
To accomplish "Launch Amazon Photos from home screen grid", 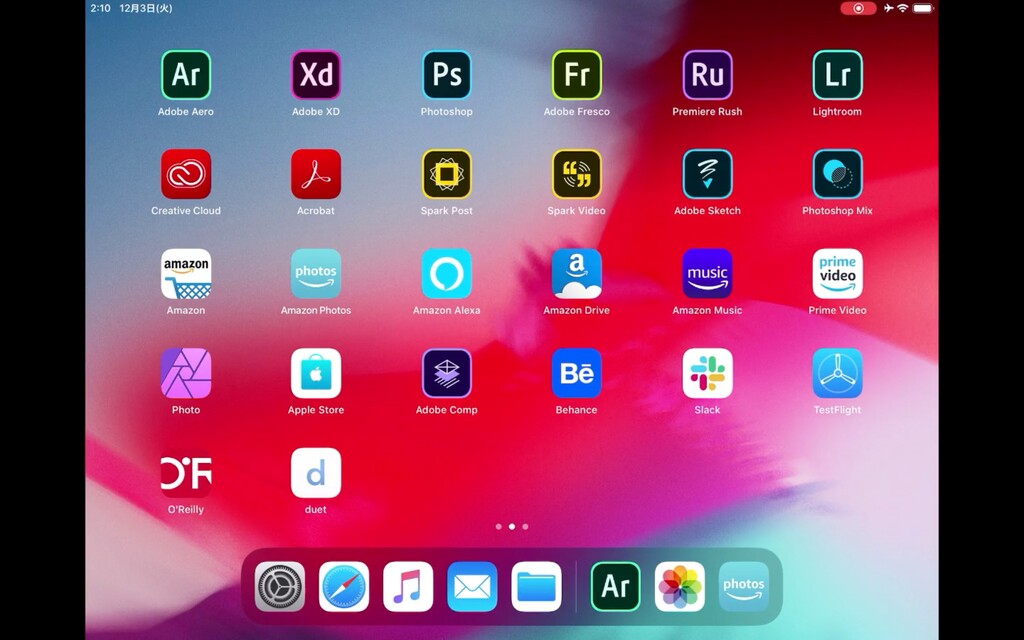I will 316,274.
